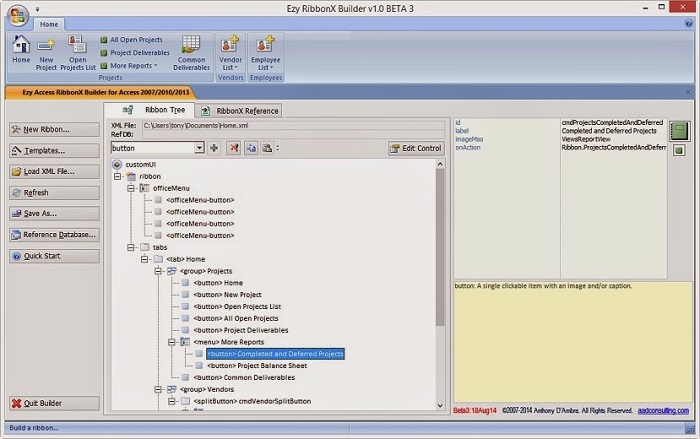Screen dimensions: 700x439
Task: Click the More Reports menu node icon
Action: click(185, 342)
